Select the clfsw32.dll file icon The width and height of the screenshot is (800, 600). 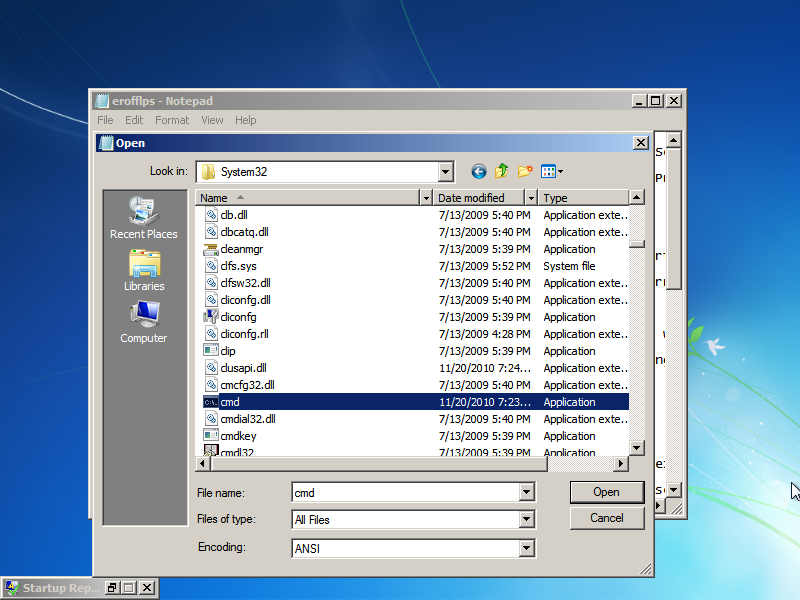click(211, 283)
